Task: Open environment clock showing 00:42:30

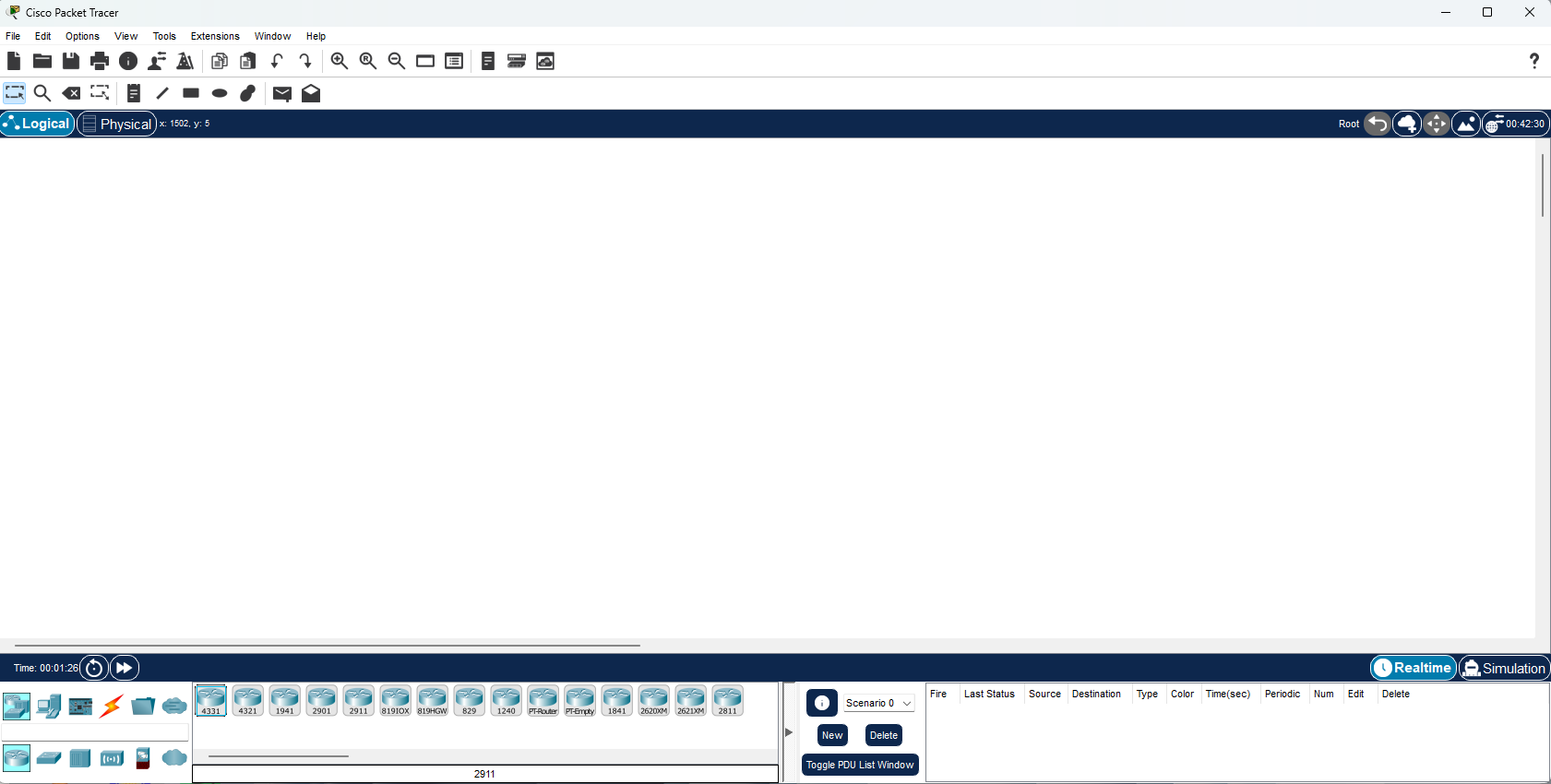Action: click(x=1515, y=124)
